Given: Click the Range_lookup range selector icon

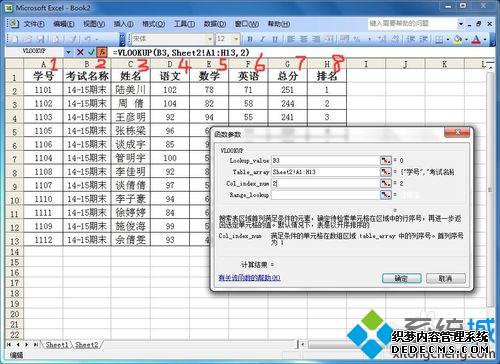Looking at the screenshot, I should pos(386,194).
